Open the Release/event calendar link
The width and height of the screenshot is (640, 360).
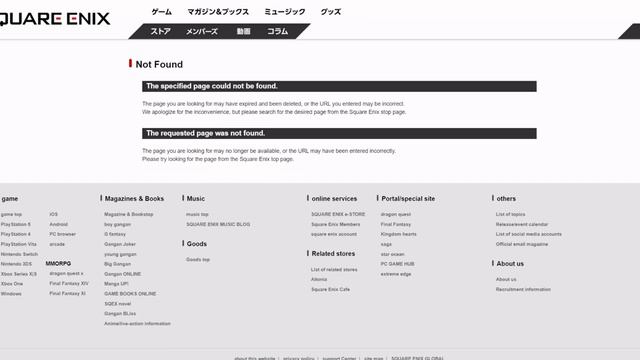pyautogui.click(x=522, y=224)
